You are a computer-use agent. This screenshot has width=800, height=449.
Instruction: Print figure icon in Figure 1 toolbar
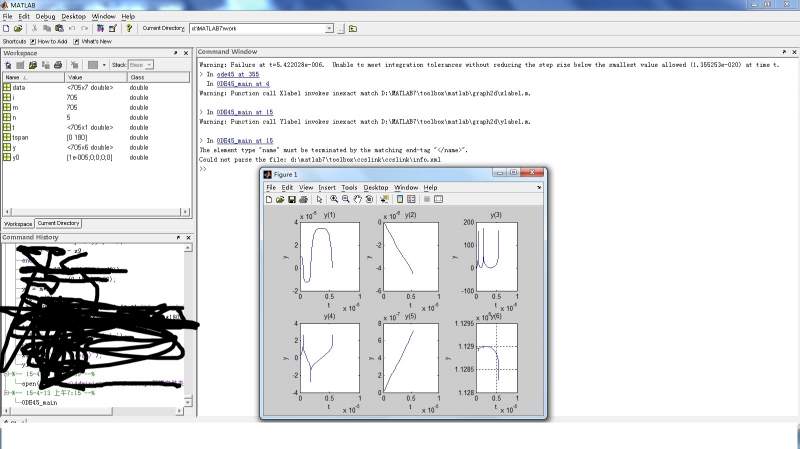[304, 199]
